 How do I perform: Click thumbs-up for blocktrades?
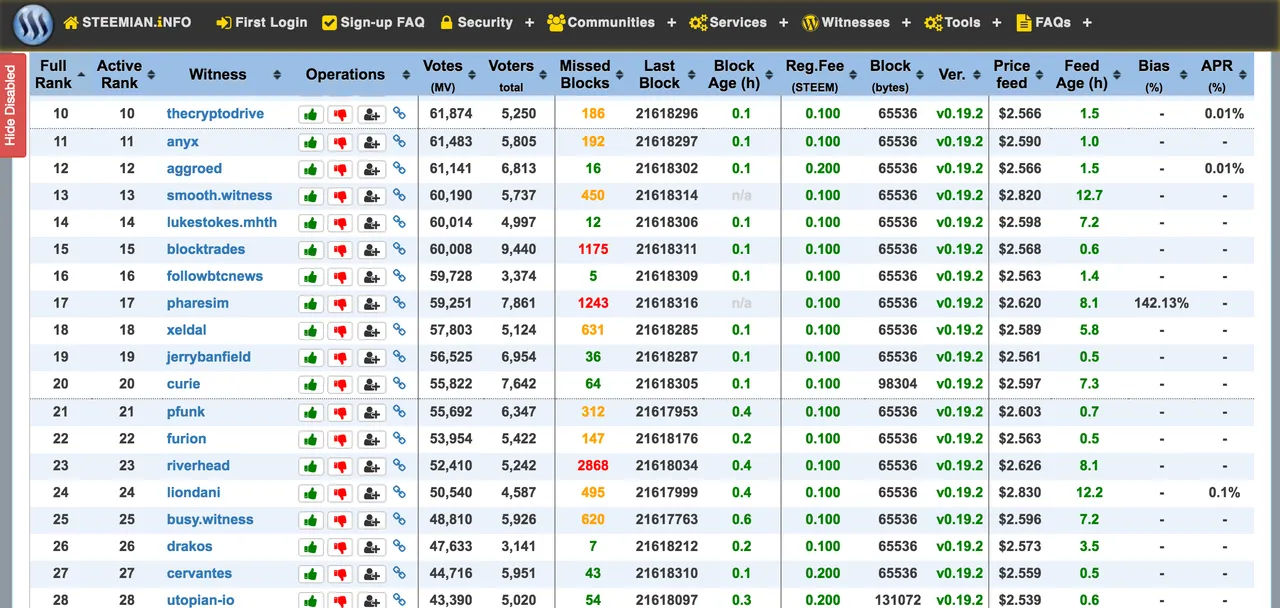[x=311, y=250]
